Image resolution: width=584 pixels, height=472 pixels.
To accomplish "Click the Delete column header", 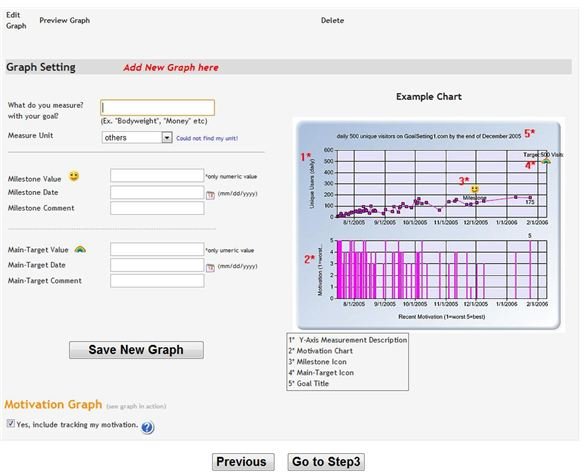I will click(x=332, y=20).
